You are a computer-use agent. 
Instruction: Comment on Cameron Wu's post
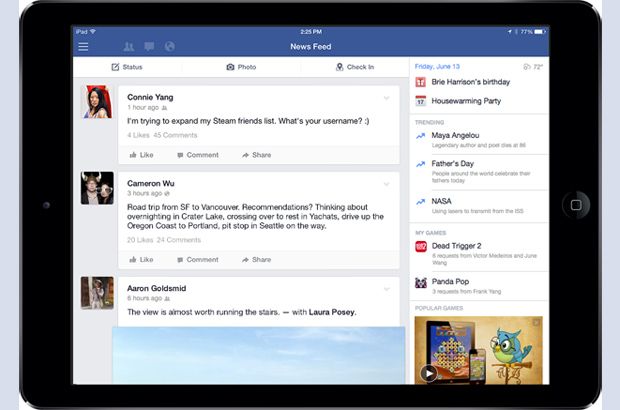198,260
